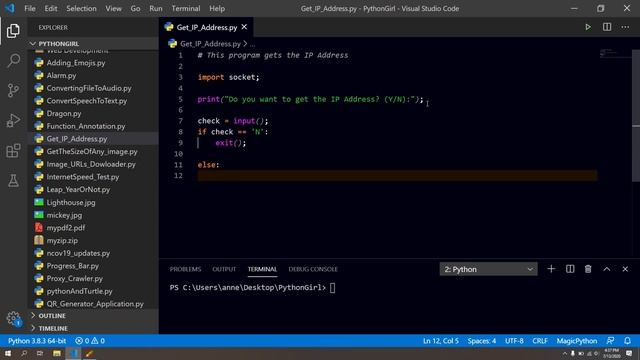
Task: Open the Search view in activity bar
Action: 13,60
